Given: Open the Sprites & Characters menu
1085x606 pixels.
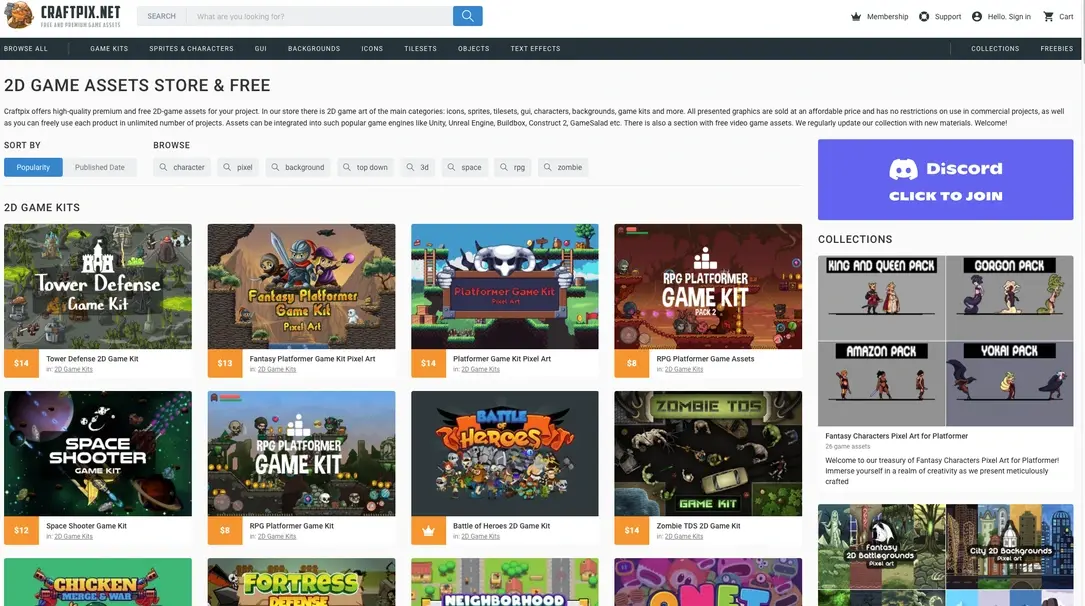Looking at the screenshot, I should 191,49.
